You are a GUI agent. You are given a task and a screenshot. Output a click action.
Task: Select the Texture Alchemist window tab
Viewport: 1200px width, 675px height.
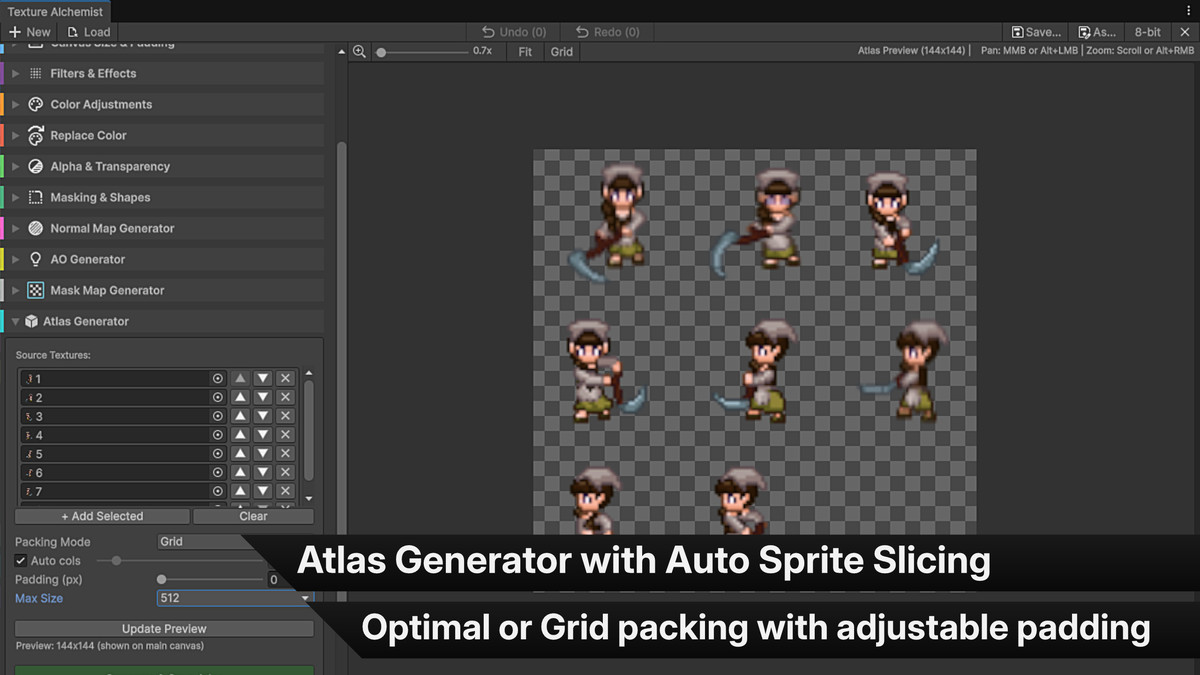coord(56,12)
